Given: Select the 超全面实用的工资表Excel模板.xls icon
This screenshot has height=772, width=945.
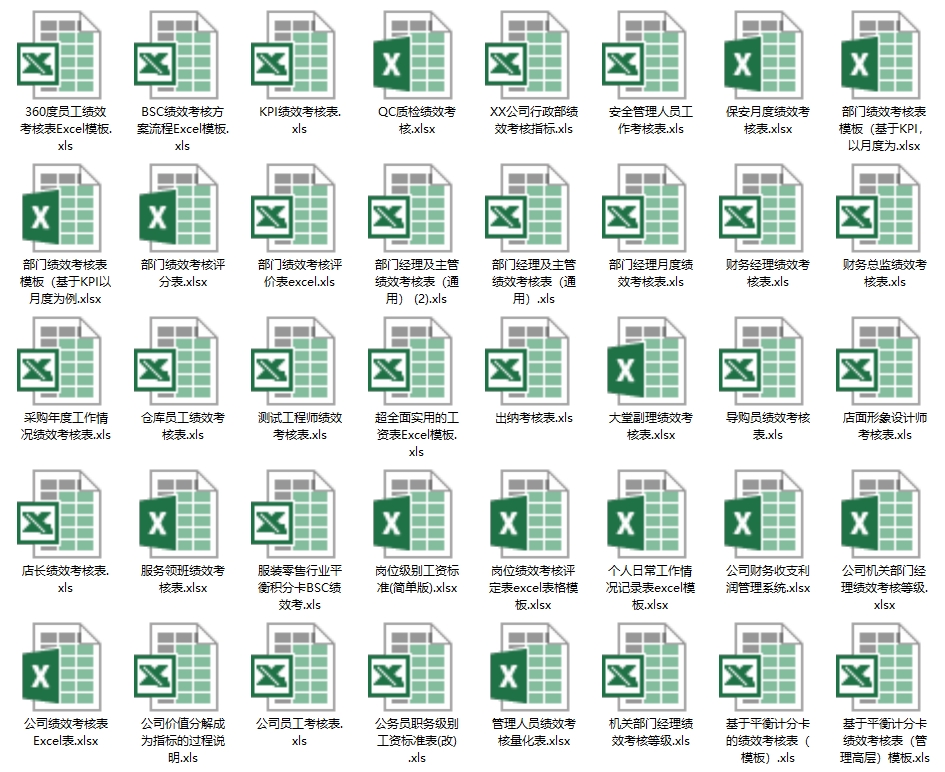Looking at the screenshot, I should 410,360.
